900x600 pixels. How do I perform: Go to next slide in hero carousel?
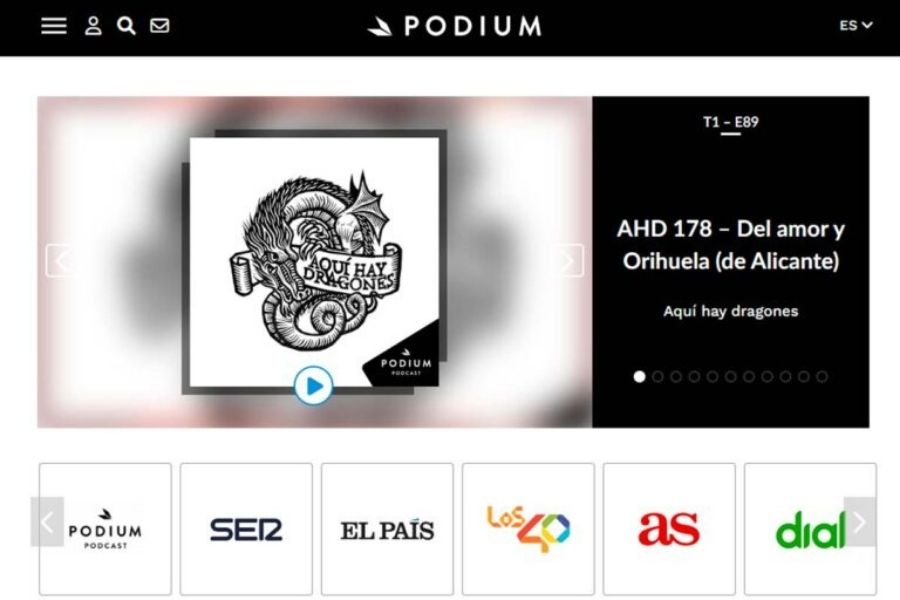pos(568,261)
